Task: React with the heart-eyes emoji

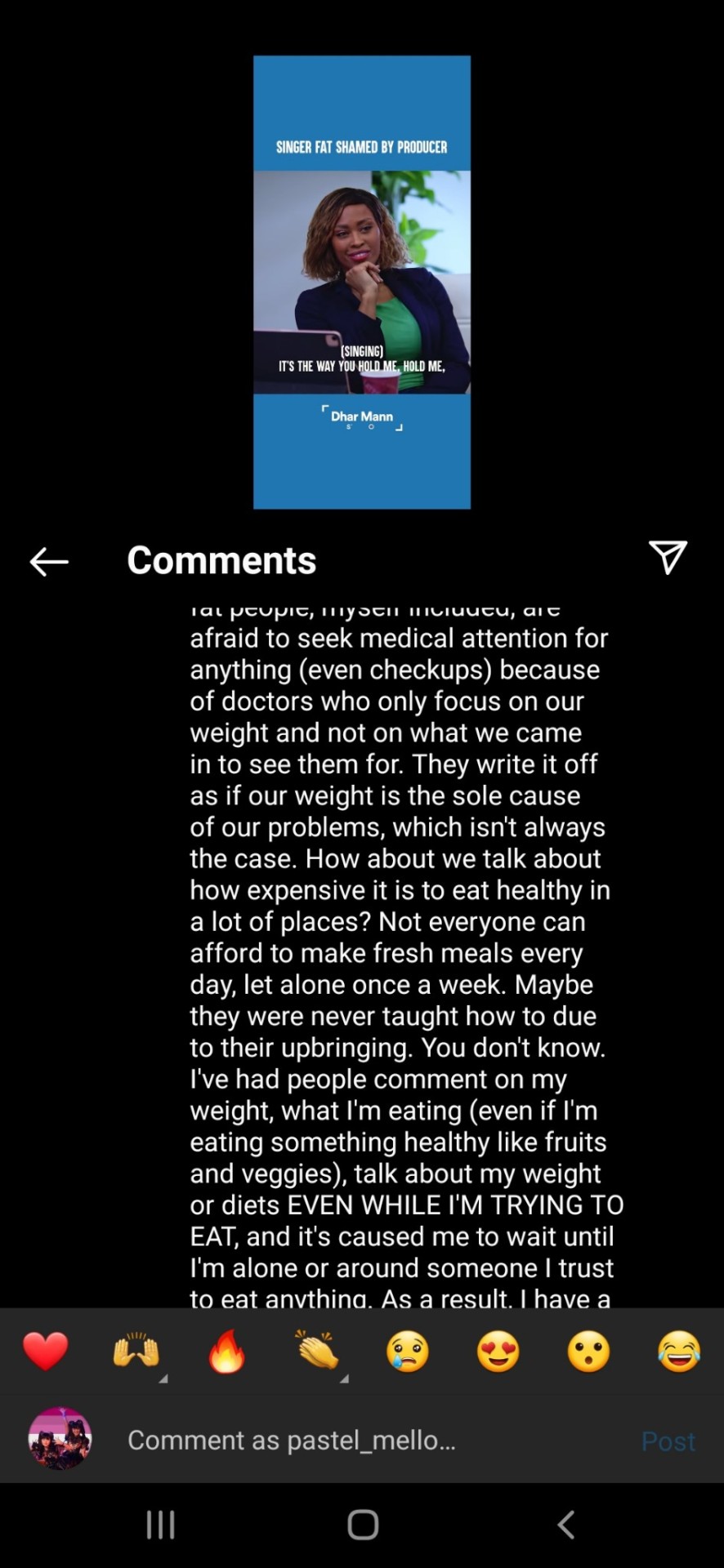Action: (x=498, y=1351)
